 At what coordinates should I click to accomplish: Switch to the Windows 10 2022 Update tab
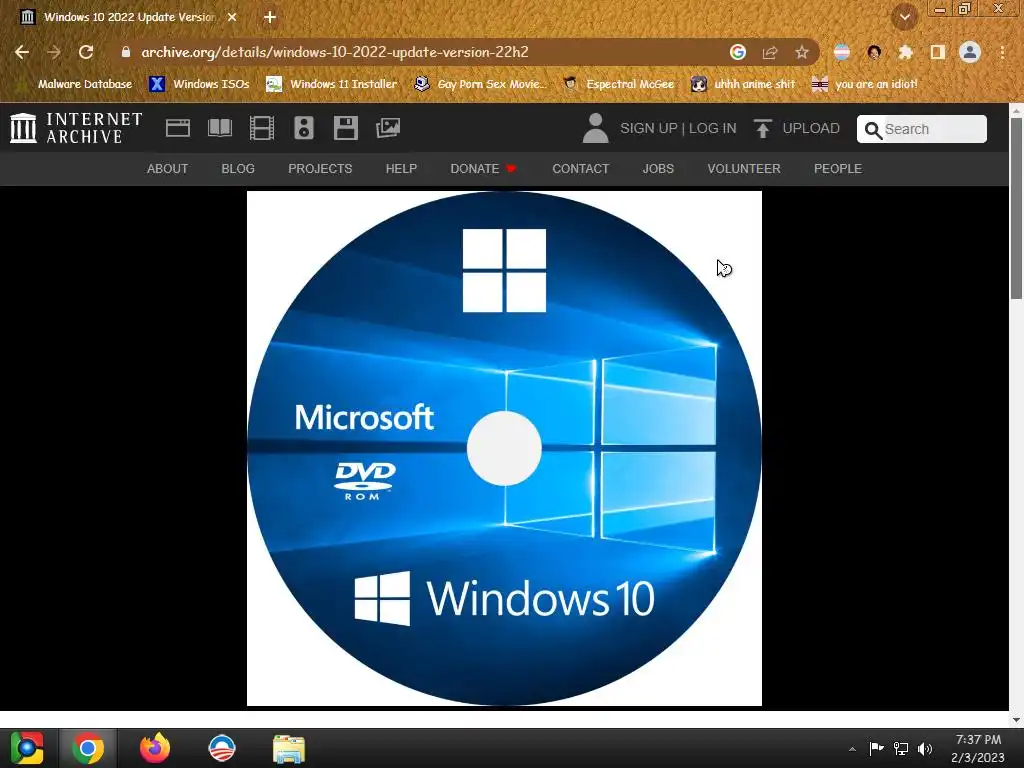click(128, 17)
